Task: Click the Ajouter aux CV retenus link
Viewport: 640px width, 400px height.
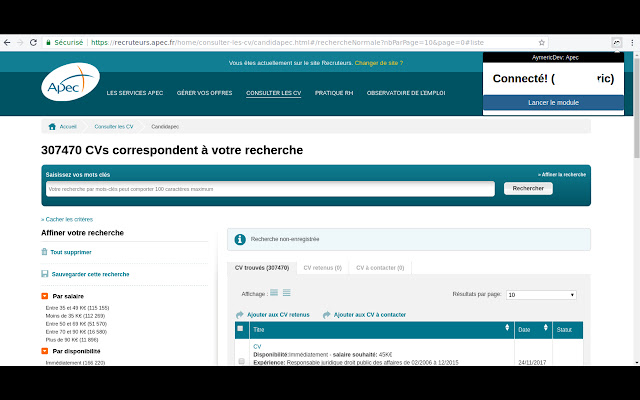Action: pyautogui.click(x=278, y=315)
